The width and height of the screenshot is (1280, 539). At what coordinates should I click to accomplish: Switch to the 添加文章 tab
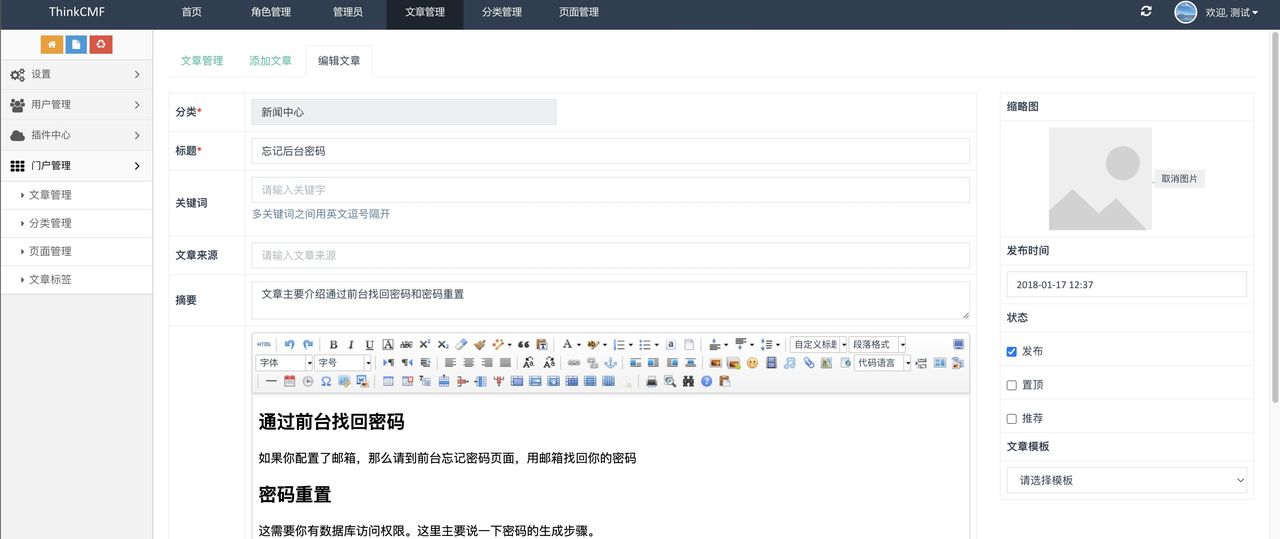(x=270, y=61)
